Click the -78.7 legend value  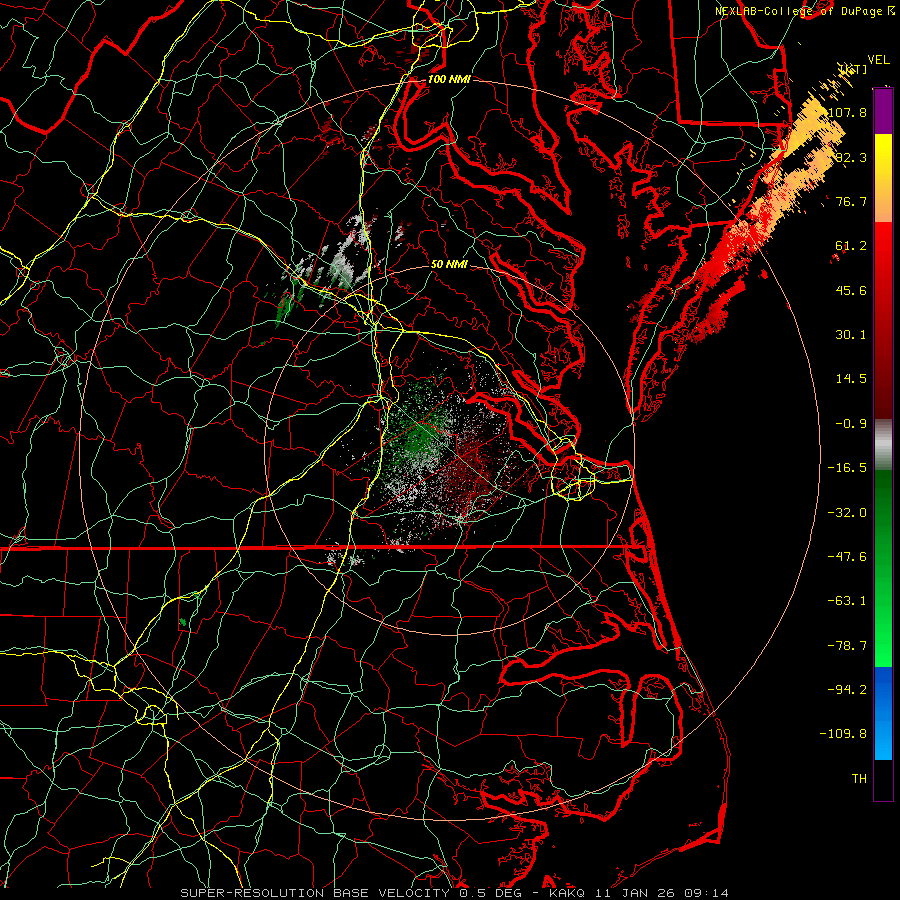coord(847,646)
